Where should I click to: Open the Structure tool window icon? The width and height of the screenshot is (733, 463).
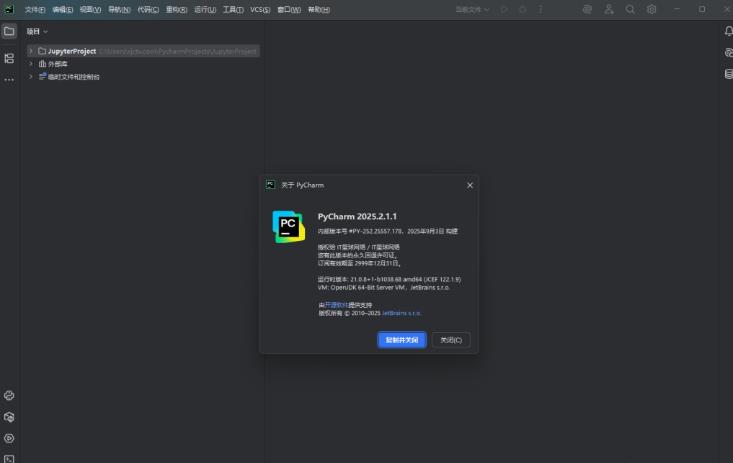click(x=9, y=58)
